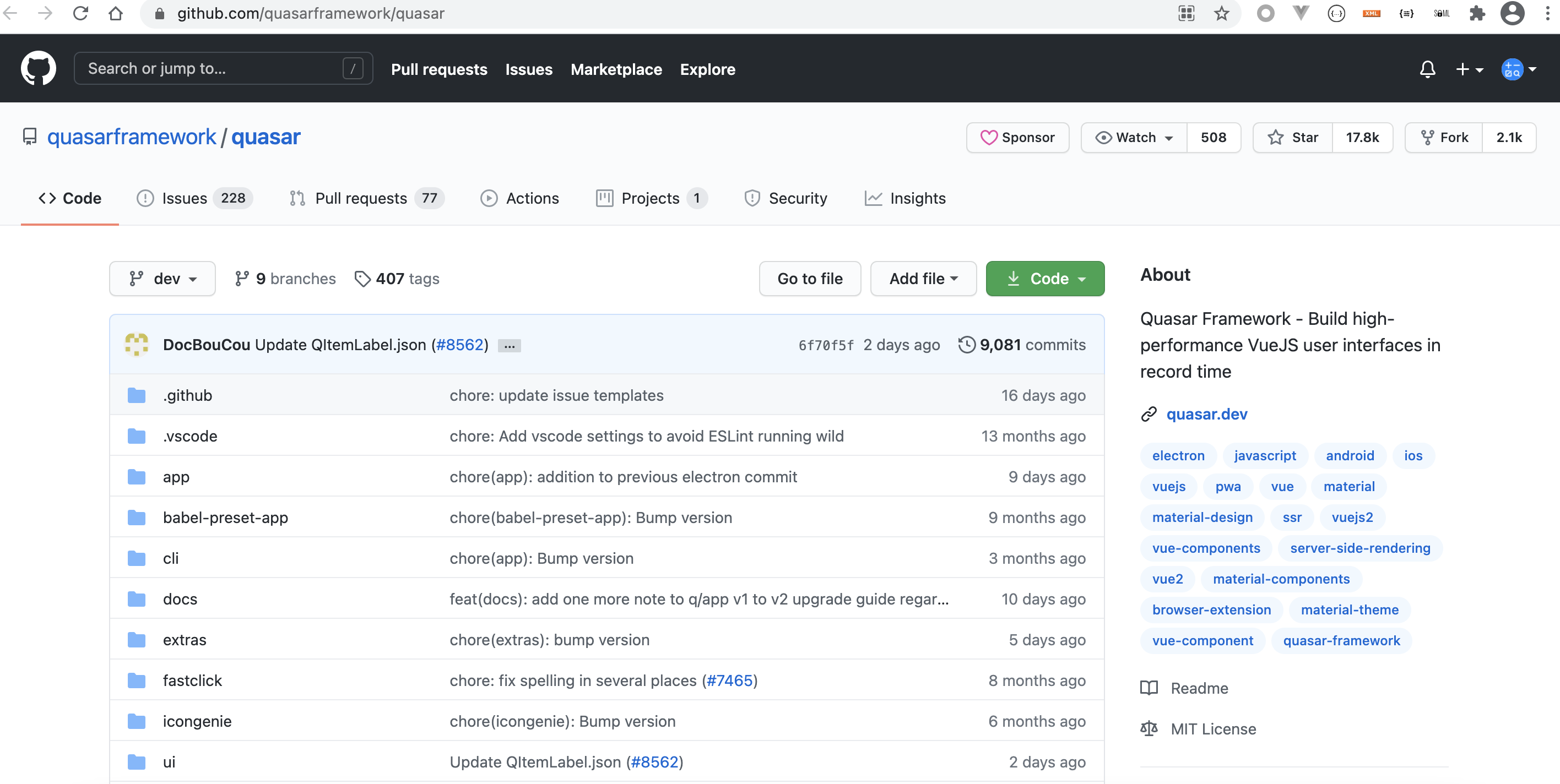1560x784 pixels.
Task: Click the branch icon beside 9 branches
Action: 243,279
